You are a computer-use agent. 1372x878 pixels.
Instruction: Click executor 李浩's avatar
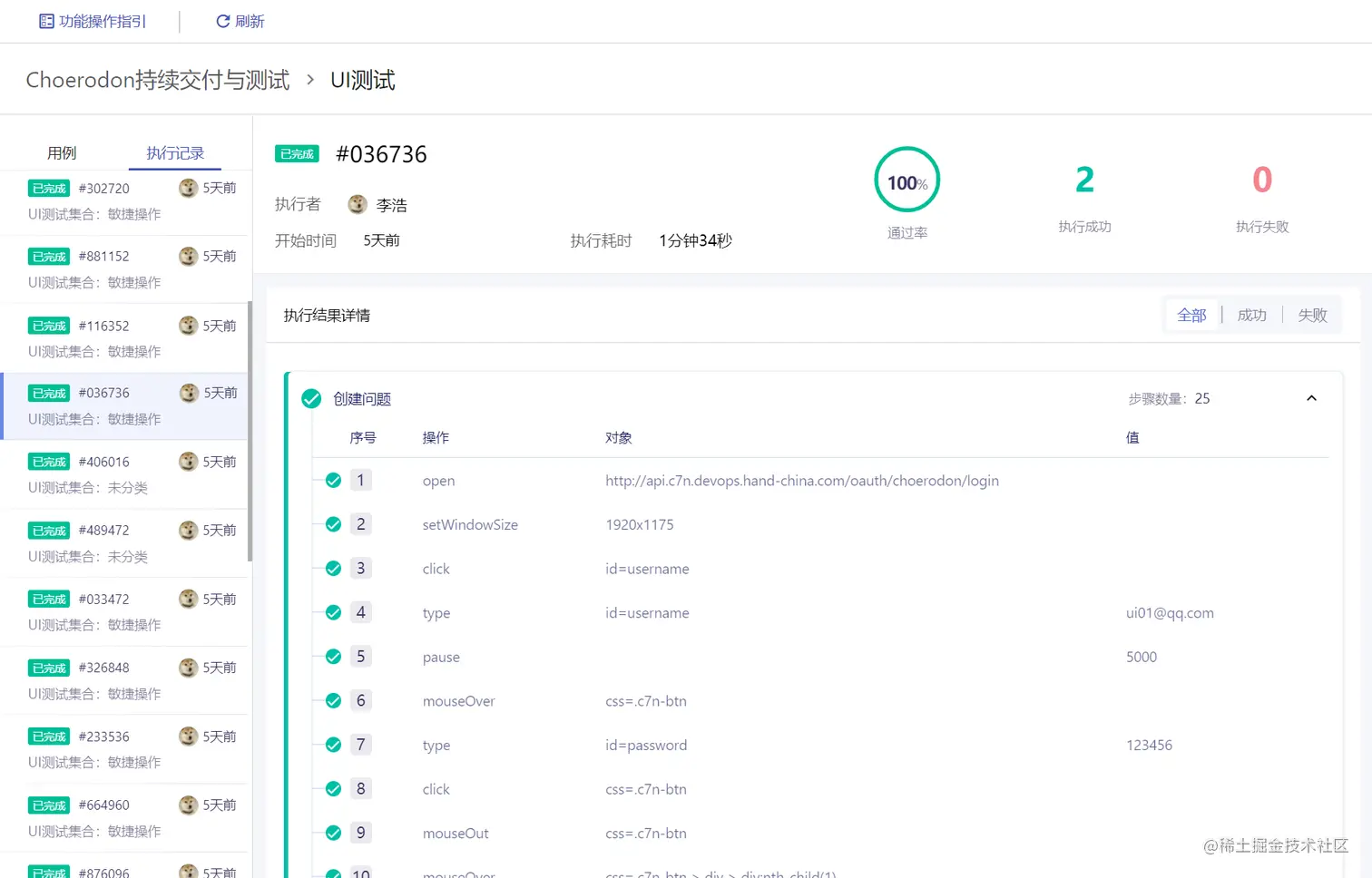tap(358, 204)
